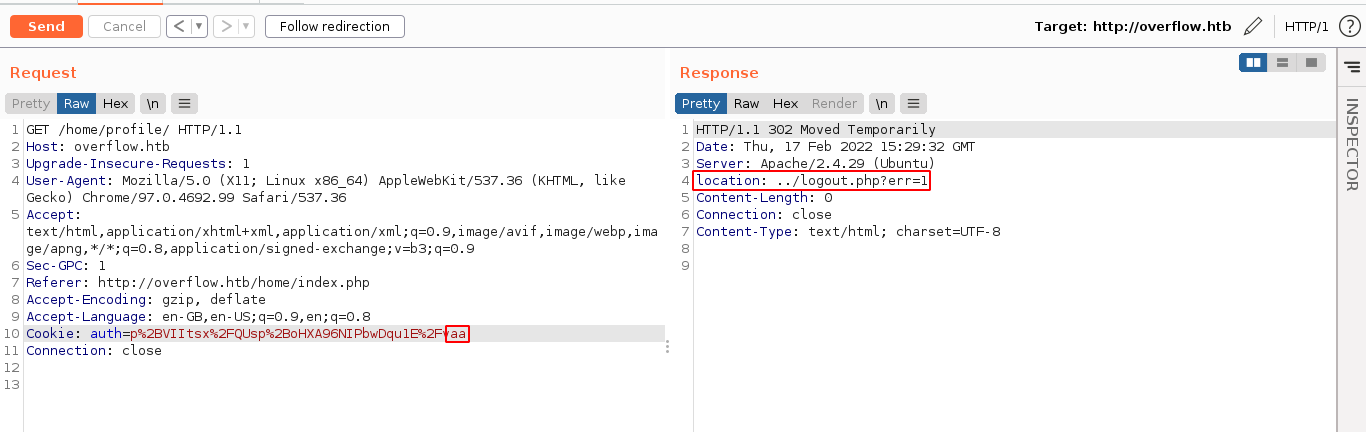The image size is (1366, 432).
Task: Expand the Inspector panel lines icon
Action: [1351, 66]
